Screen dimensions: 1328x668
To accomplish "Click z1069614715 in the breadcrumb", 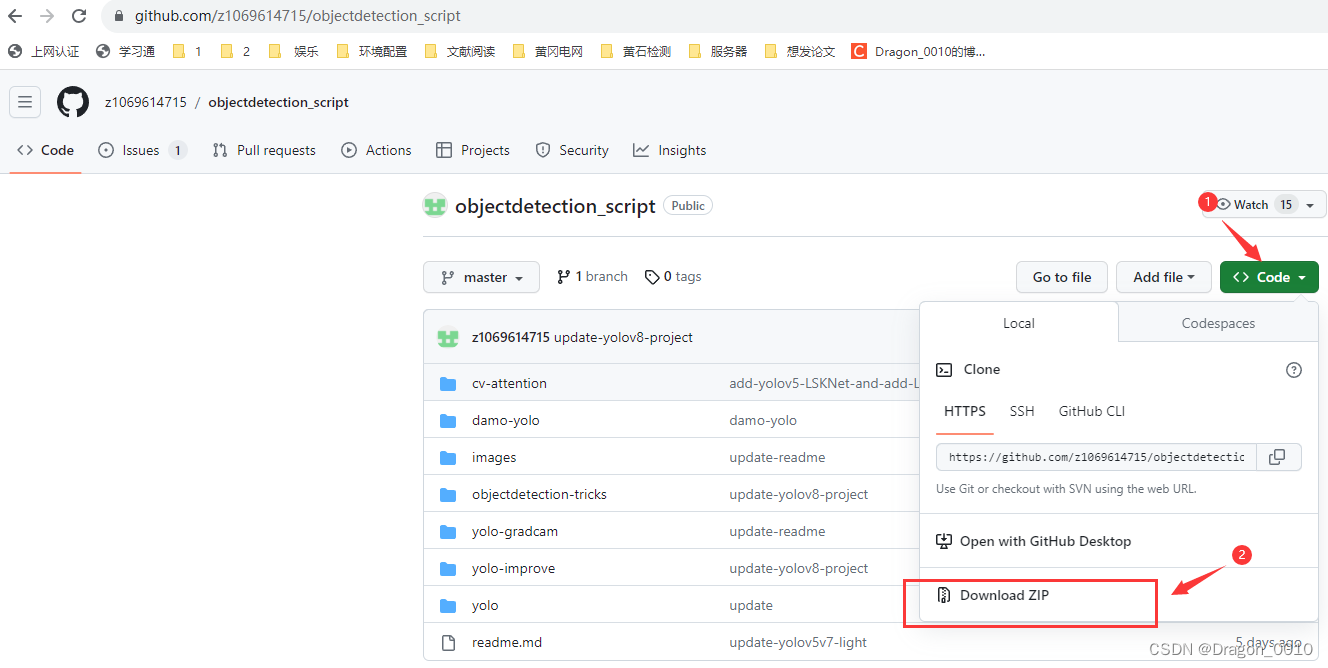I will [145, 102].
